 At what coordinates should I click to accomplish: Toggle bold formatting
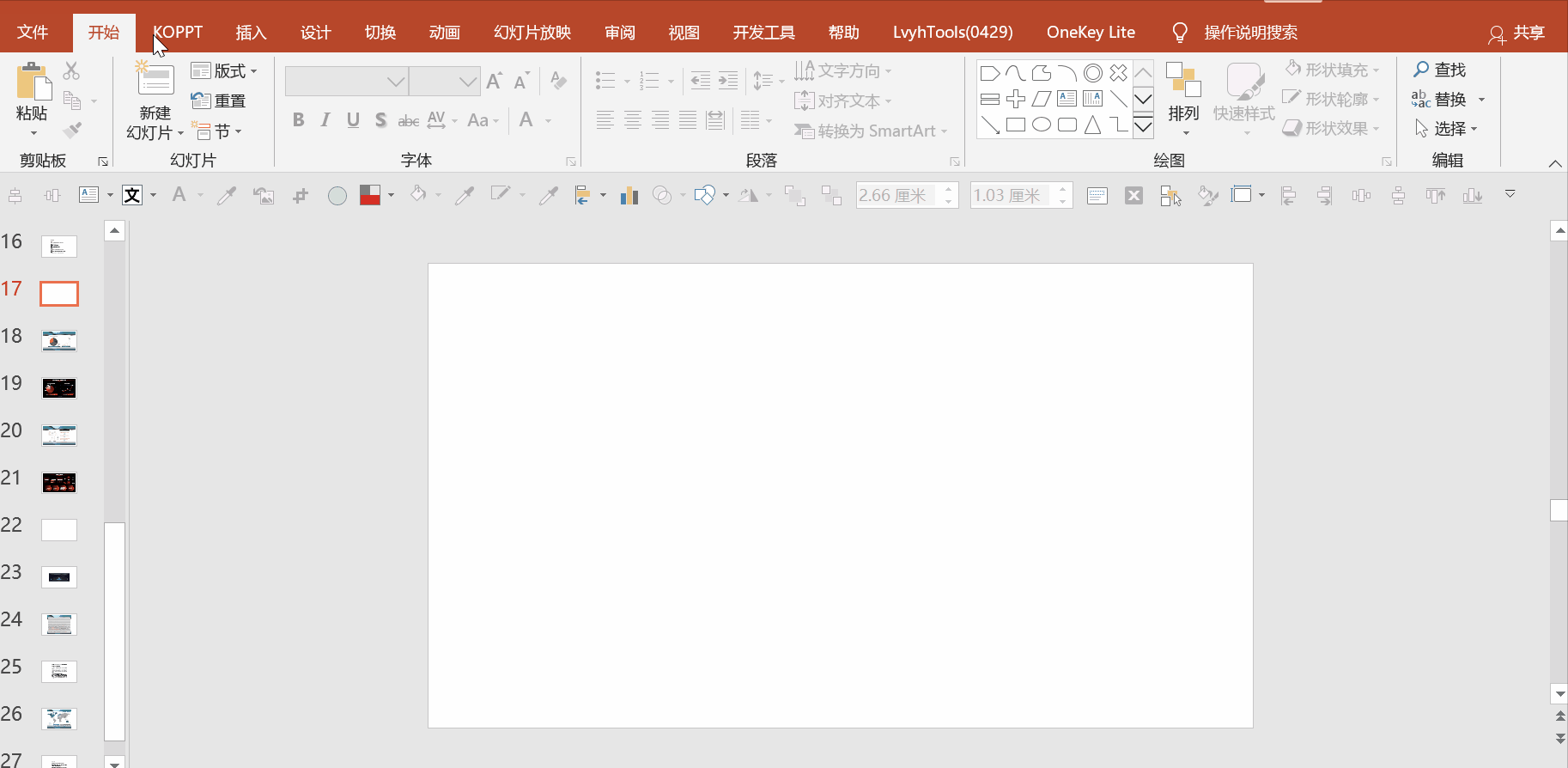point(298,120)
